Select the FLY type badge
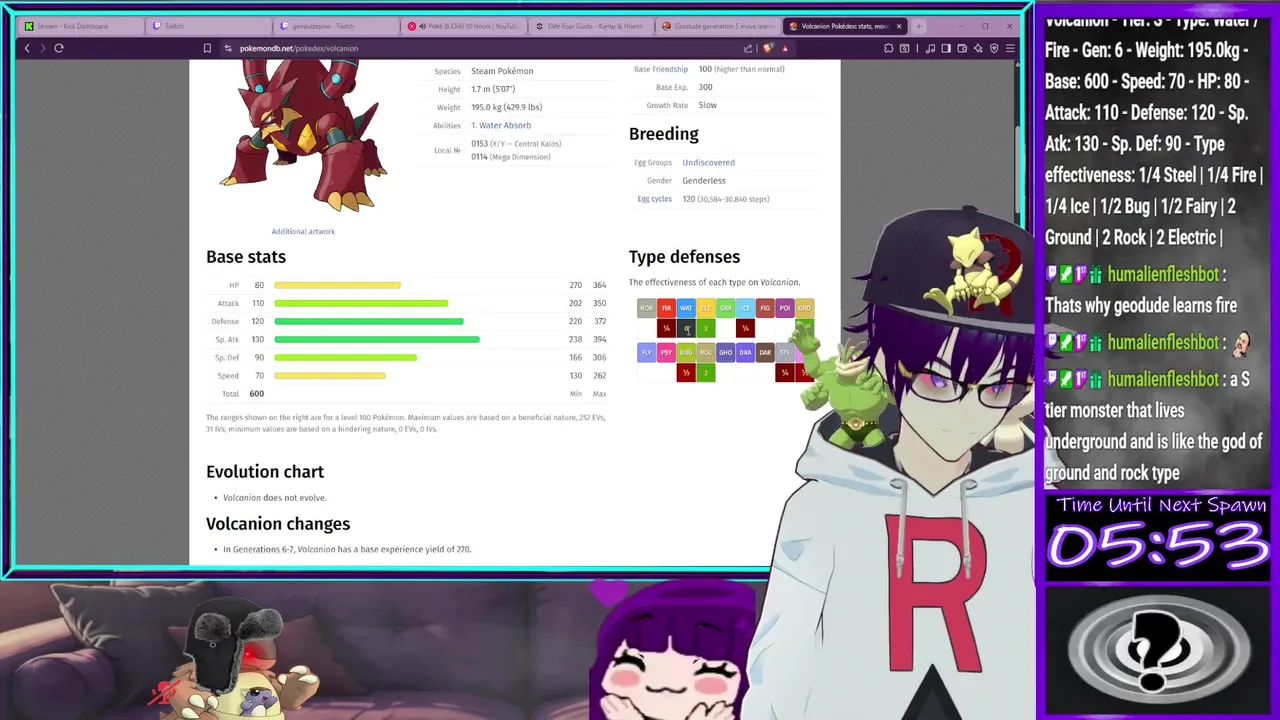1280x720 pixels. tap(646, 352)
